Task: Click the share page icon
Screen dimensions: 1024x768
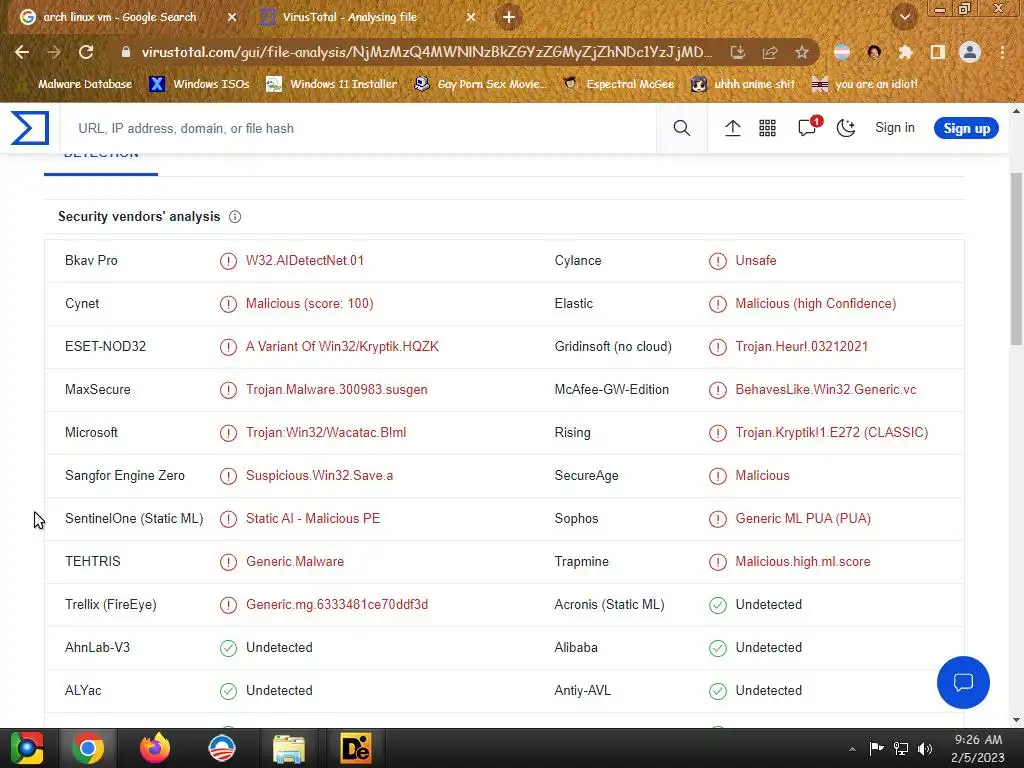Action: pos(770,52)
